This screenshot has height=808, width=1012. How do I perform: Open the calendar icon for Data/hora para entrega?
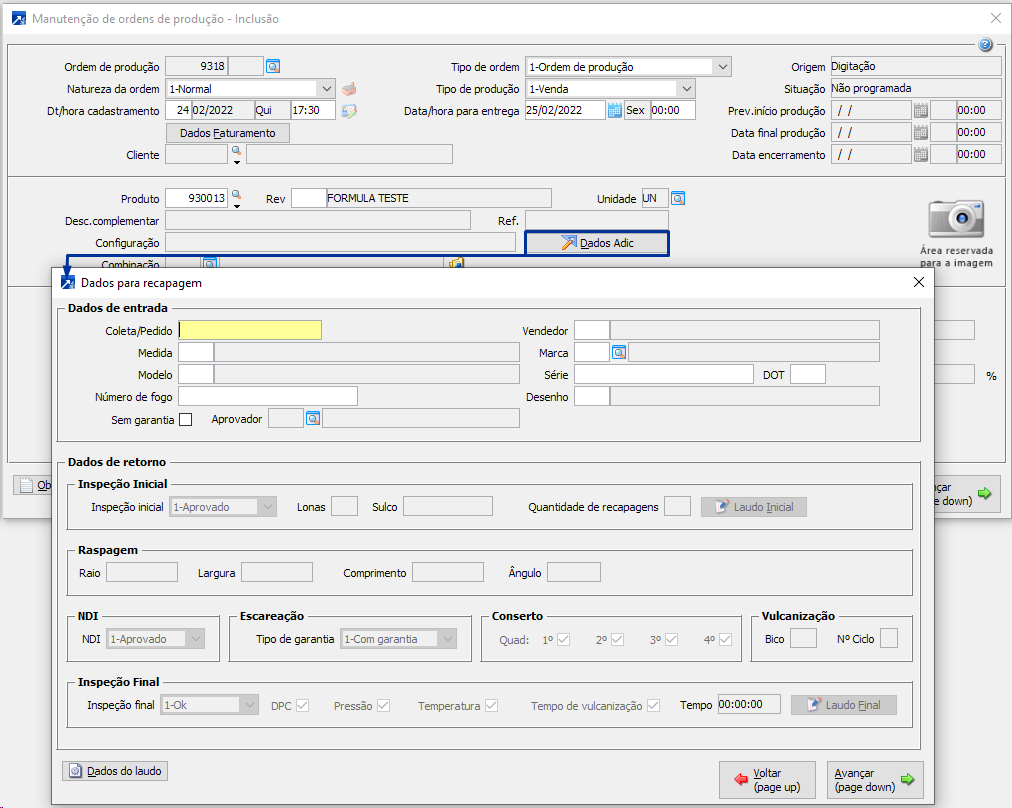[x=615, y=111]
